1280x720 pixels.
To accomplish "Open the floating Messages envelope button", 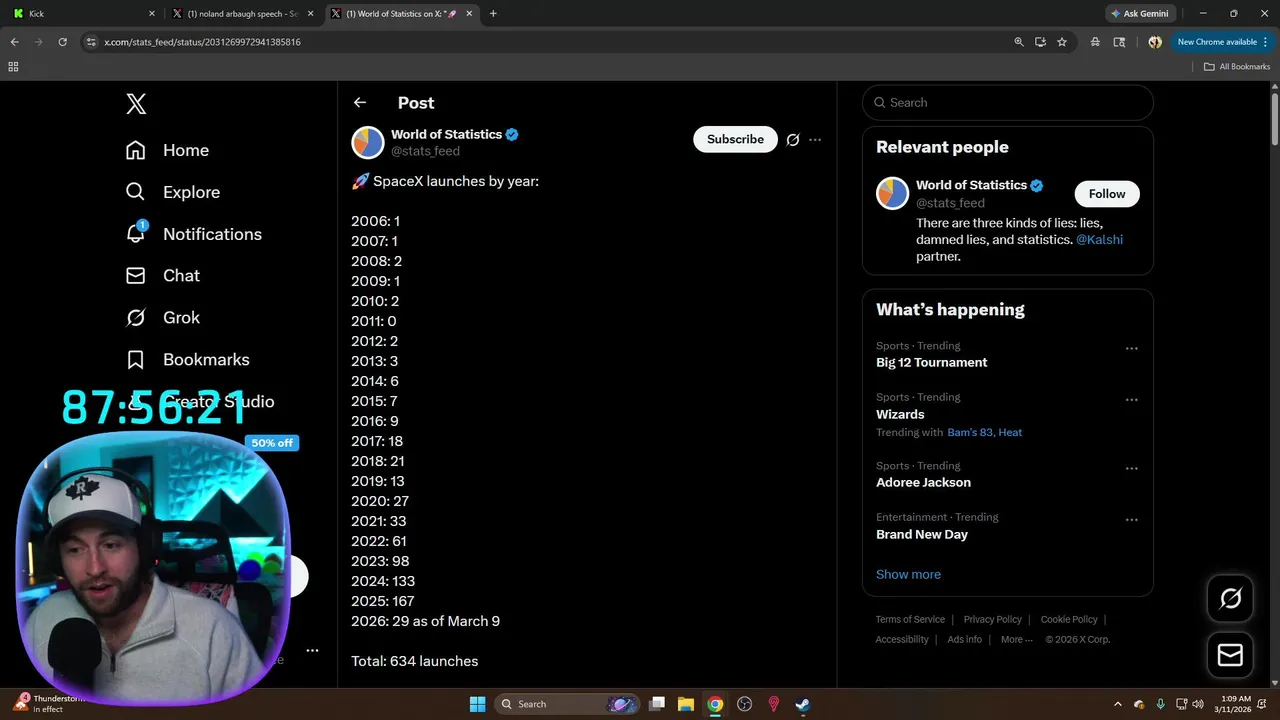I will [x=1230, y=655].
